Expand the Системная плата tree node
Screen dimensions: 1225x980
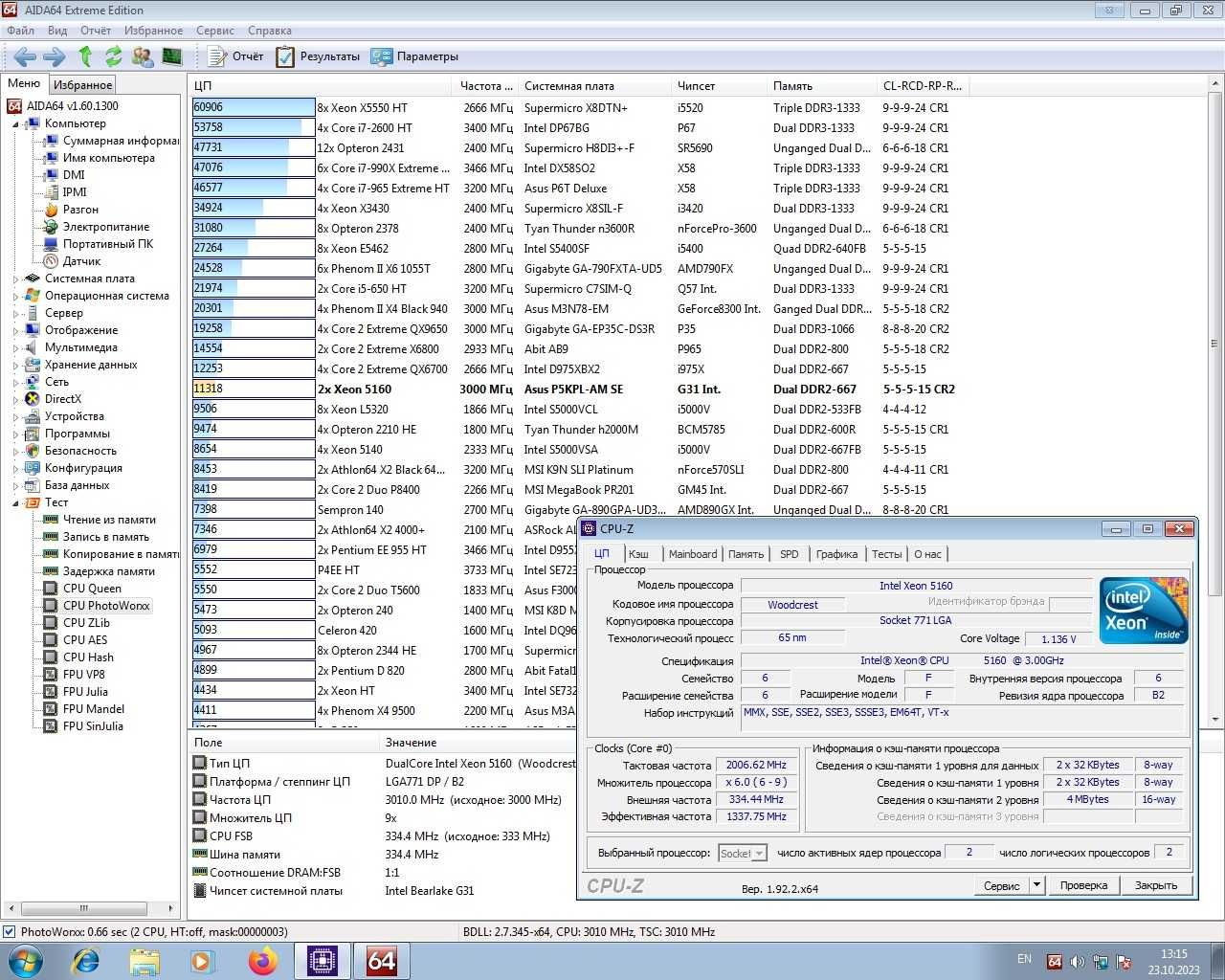[15, 279]
